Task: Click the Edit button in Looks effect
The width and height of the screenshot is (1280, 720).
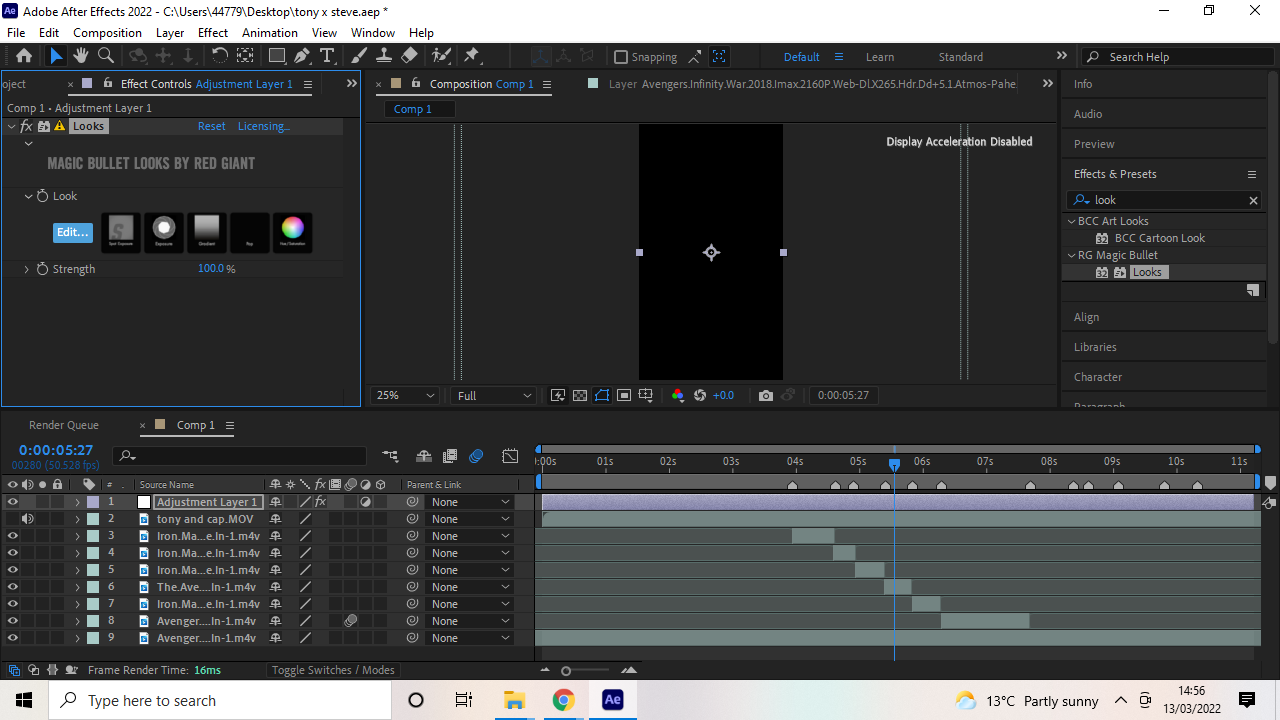Action: (72, 232)
